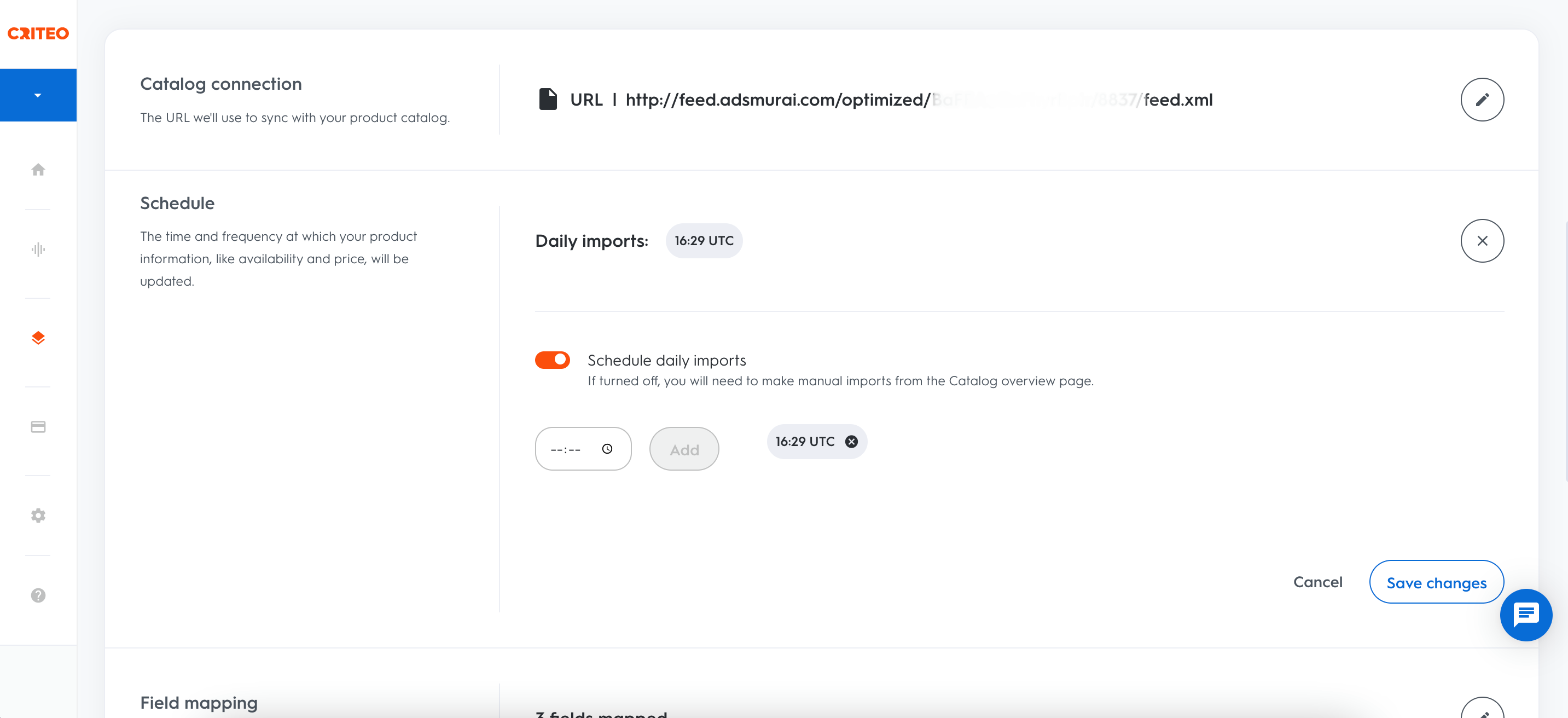Click the Criteo logo

coord(38,33)
